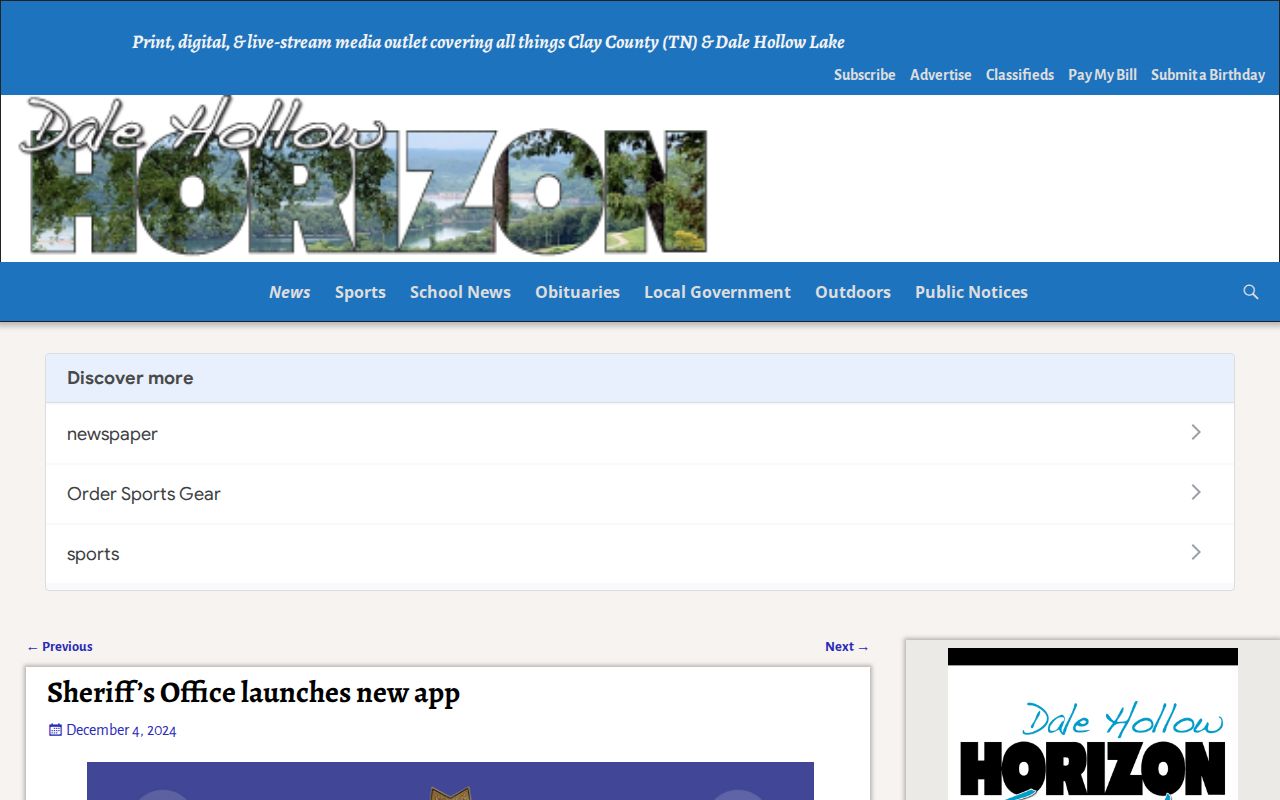Go to the Previous article
The height and width of the screenshot is (800, 1280).
pyautogui.click(x=60, y=647)
